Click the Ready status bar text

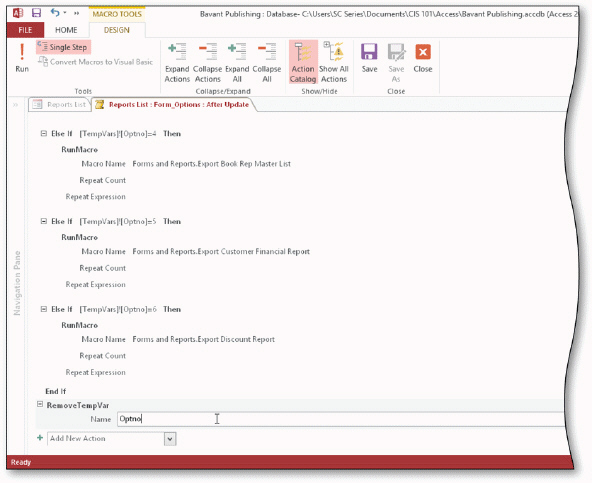click(21, 462)
